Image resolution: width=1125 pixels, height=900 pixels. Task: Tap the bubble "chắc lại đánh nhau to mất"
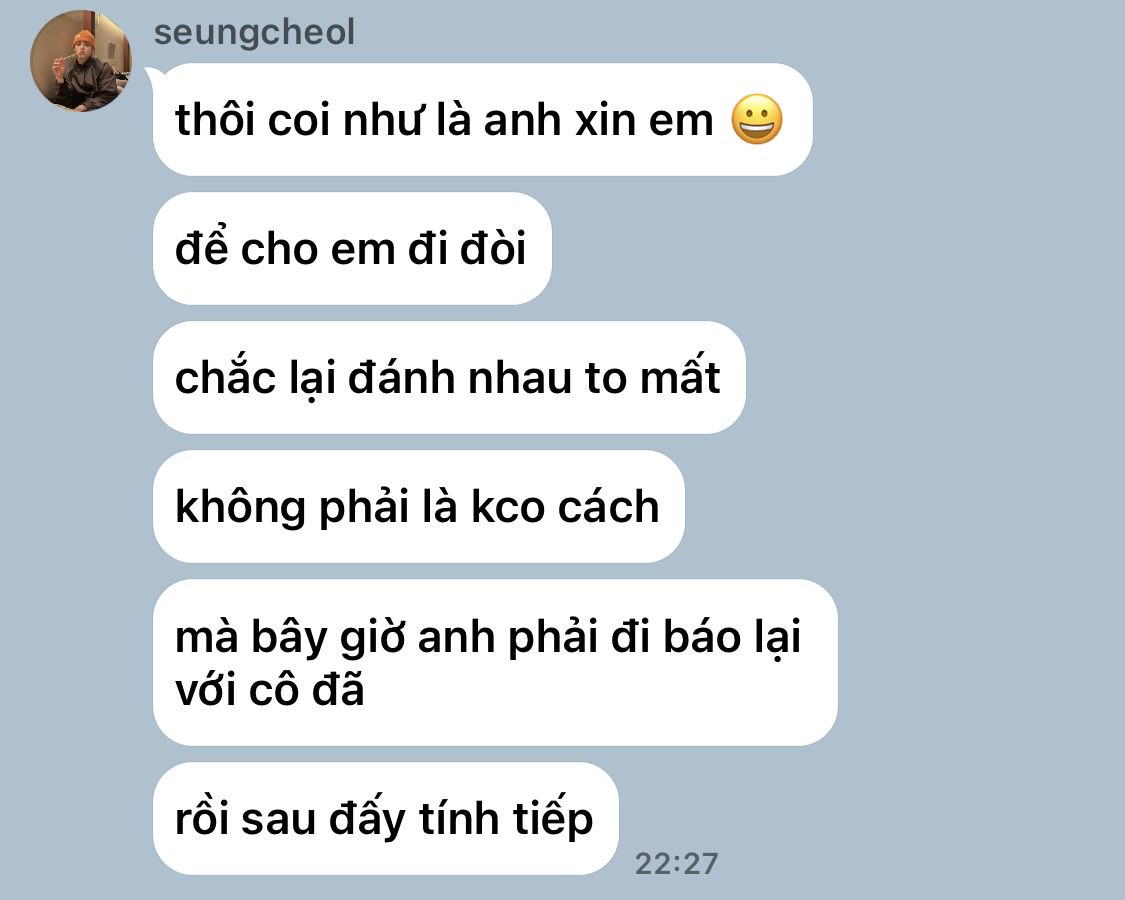tap(449, 378)
